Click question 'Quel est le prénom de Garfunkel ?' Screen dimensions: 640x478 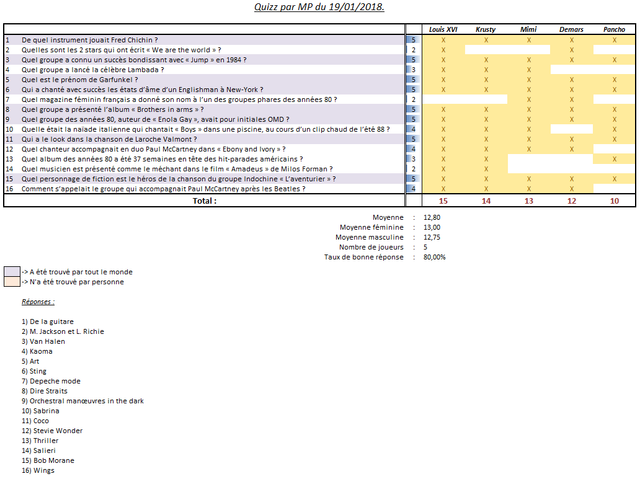[80, 80]
